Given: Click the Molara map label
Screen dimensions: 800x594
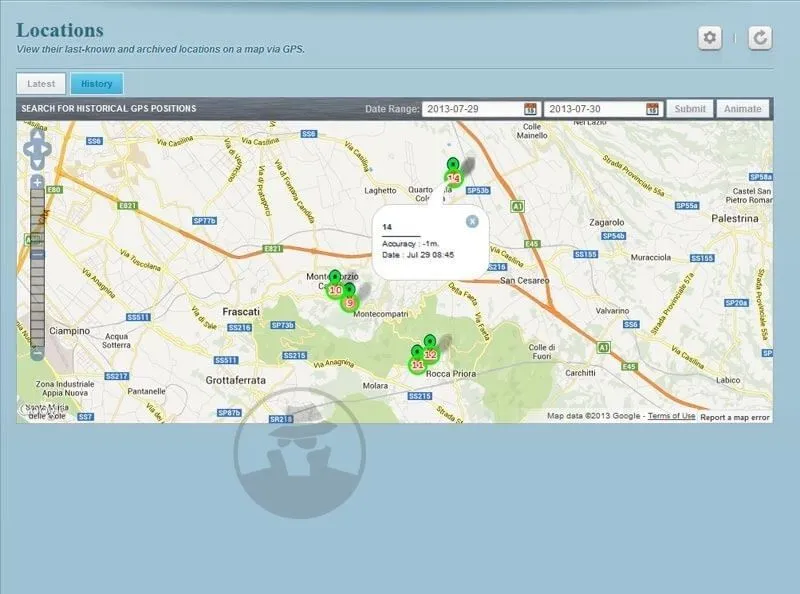Looking at the screenshot, I should tap(375, 386).
